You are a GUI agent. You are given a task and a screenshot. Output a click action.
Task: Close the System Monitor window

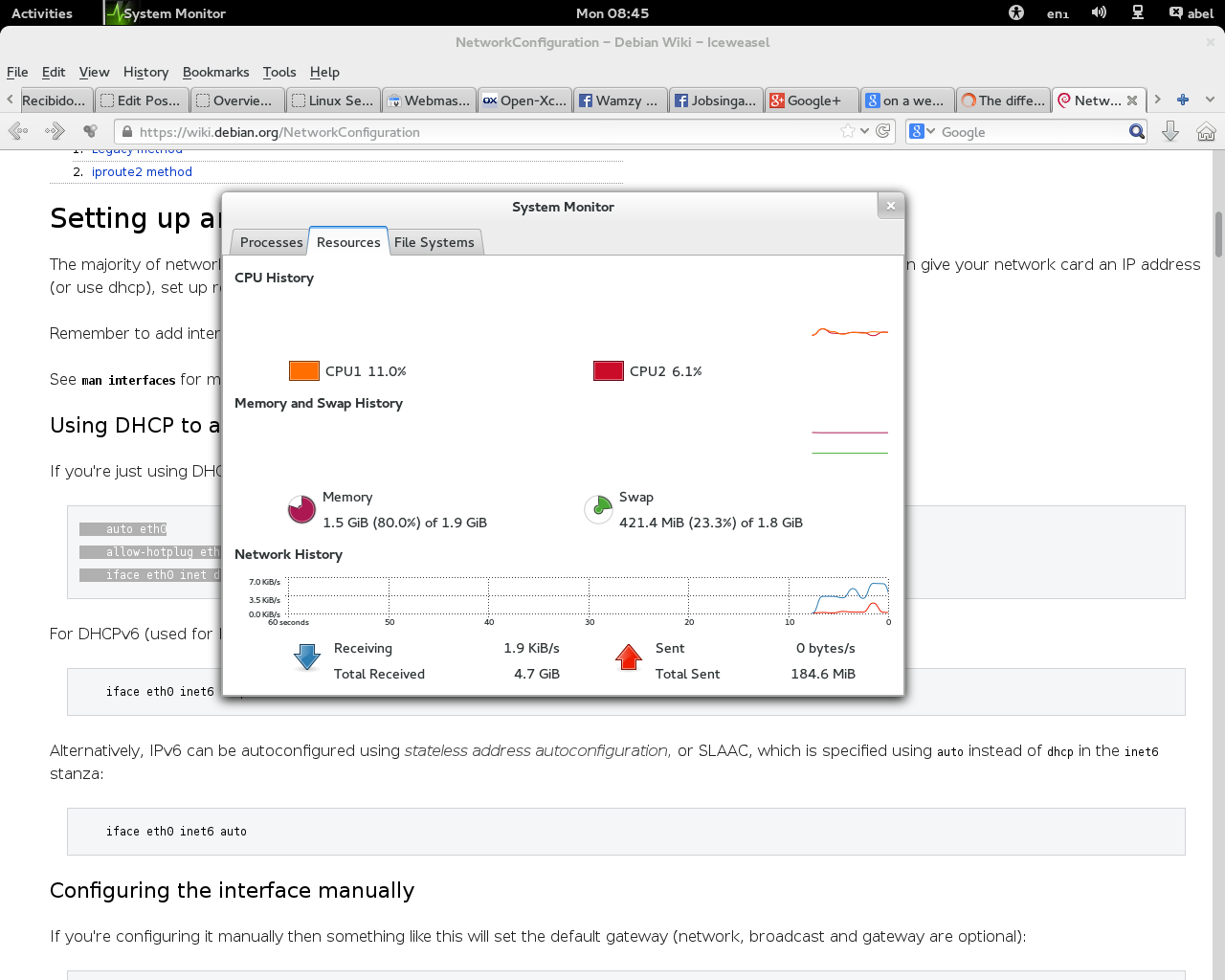(890, 206)
